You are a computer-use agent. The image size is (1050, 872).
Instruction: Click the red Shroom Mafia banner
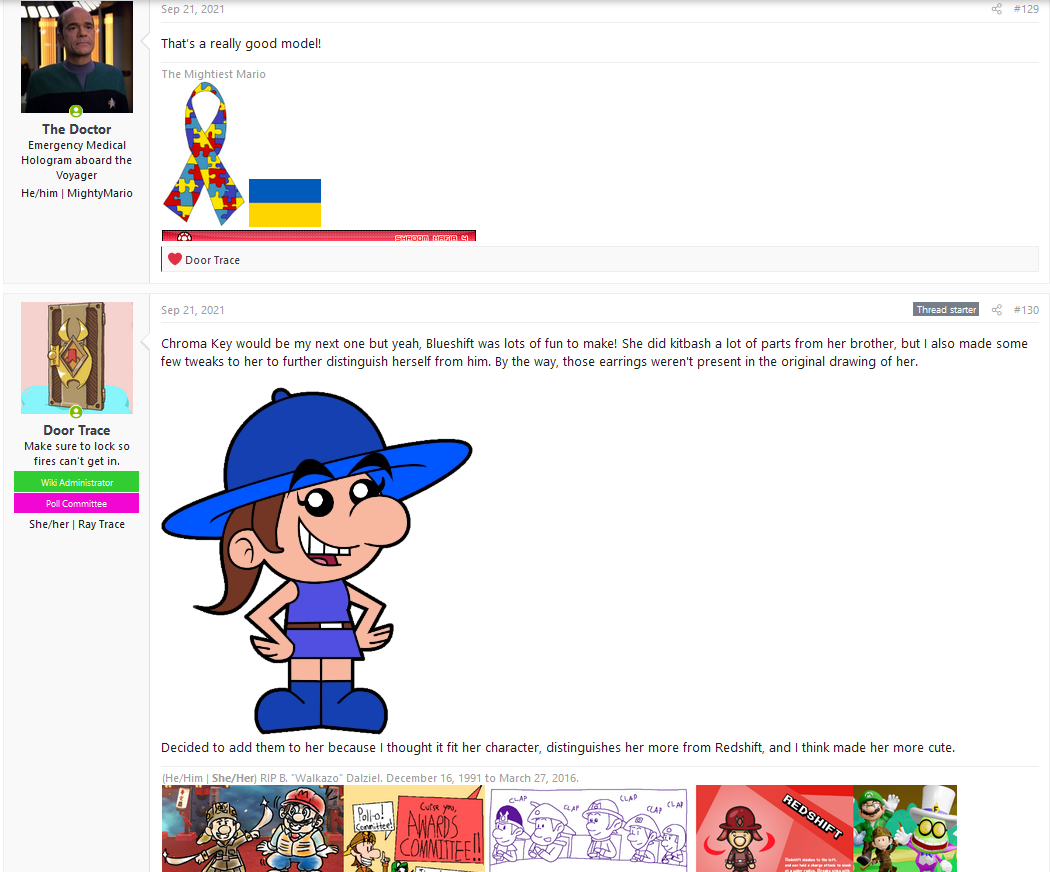[x=319, y=236]
